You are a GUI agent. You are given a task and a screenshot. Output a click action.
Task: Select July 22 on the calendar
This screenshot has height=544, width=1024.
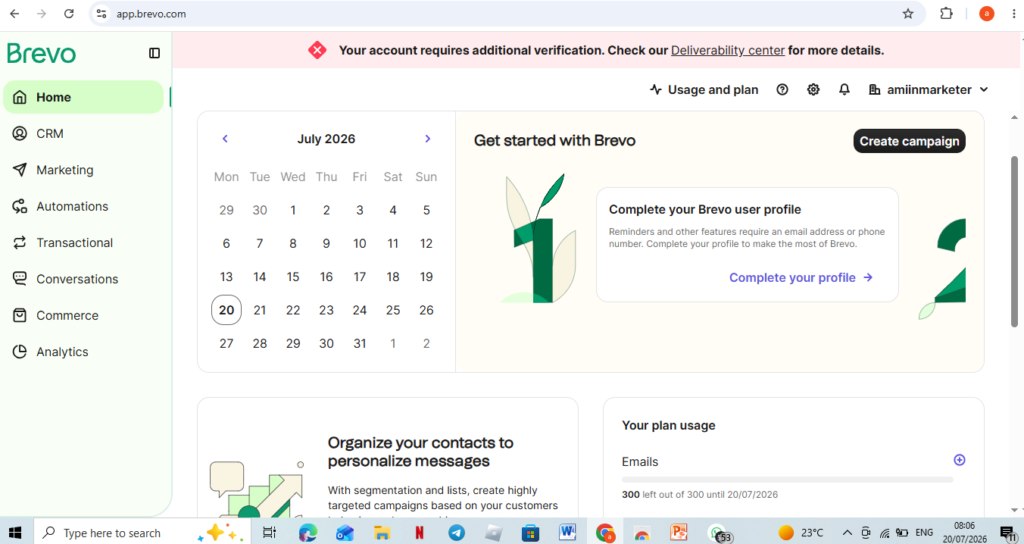pyautogui.click(x=293, y=310)
